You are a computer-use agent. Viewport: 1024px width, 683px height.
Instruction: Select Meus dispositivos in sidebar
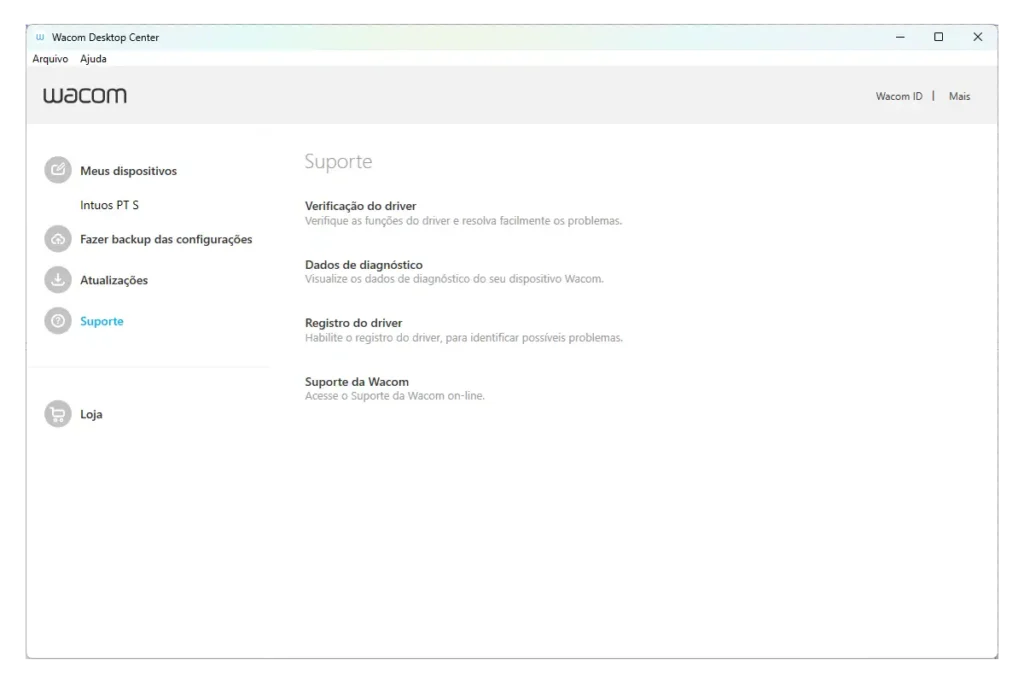129,170
